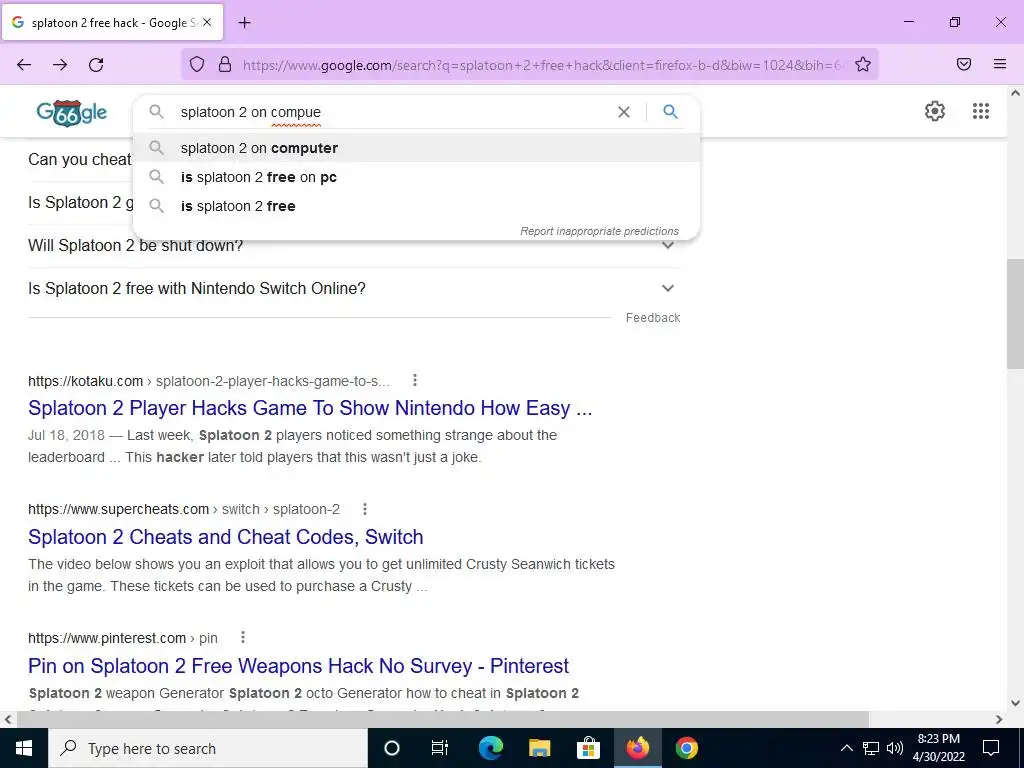Open Kotaku 'Splatoon 2 Player Hacks Game' result
Image resolution: width=1024 pixels, height=768 pixels.
[310, 408]
